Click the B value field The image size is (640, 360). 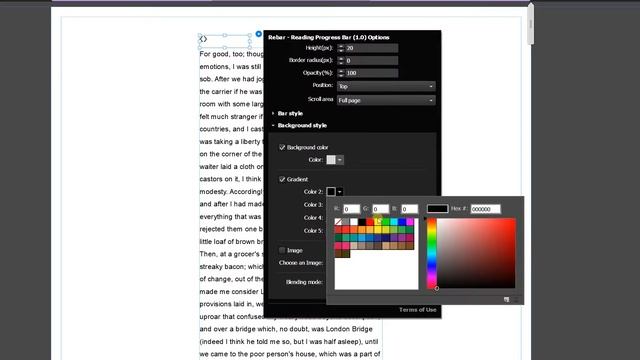(x=409, y=209)
